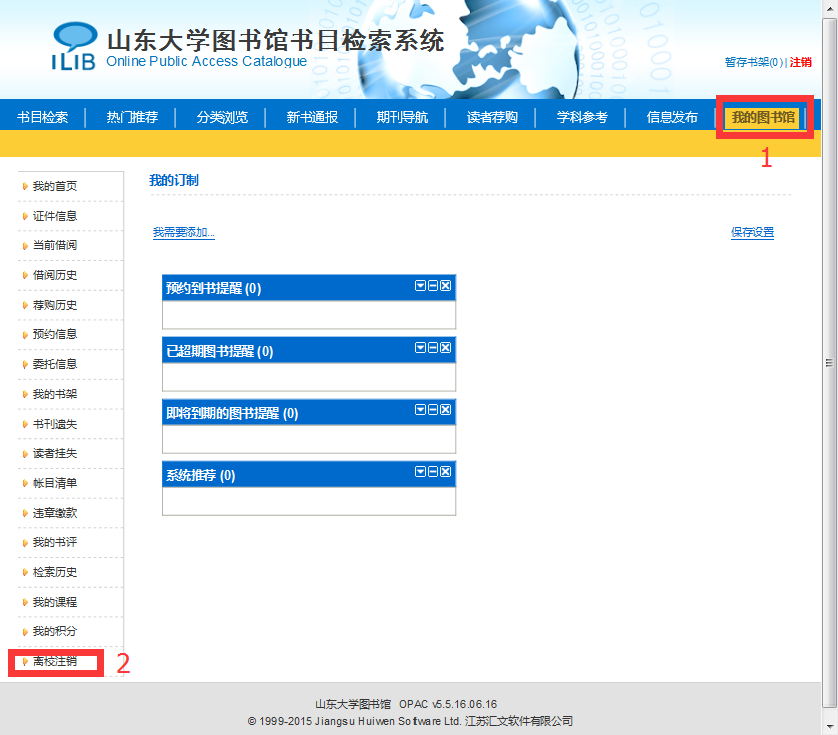This screenshot has height=735, width=838.
Task: Select 当前借阅 in the left sidebar
Action: point(54,245)
